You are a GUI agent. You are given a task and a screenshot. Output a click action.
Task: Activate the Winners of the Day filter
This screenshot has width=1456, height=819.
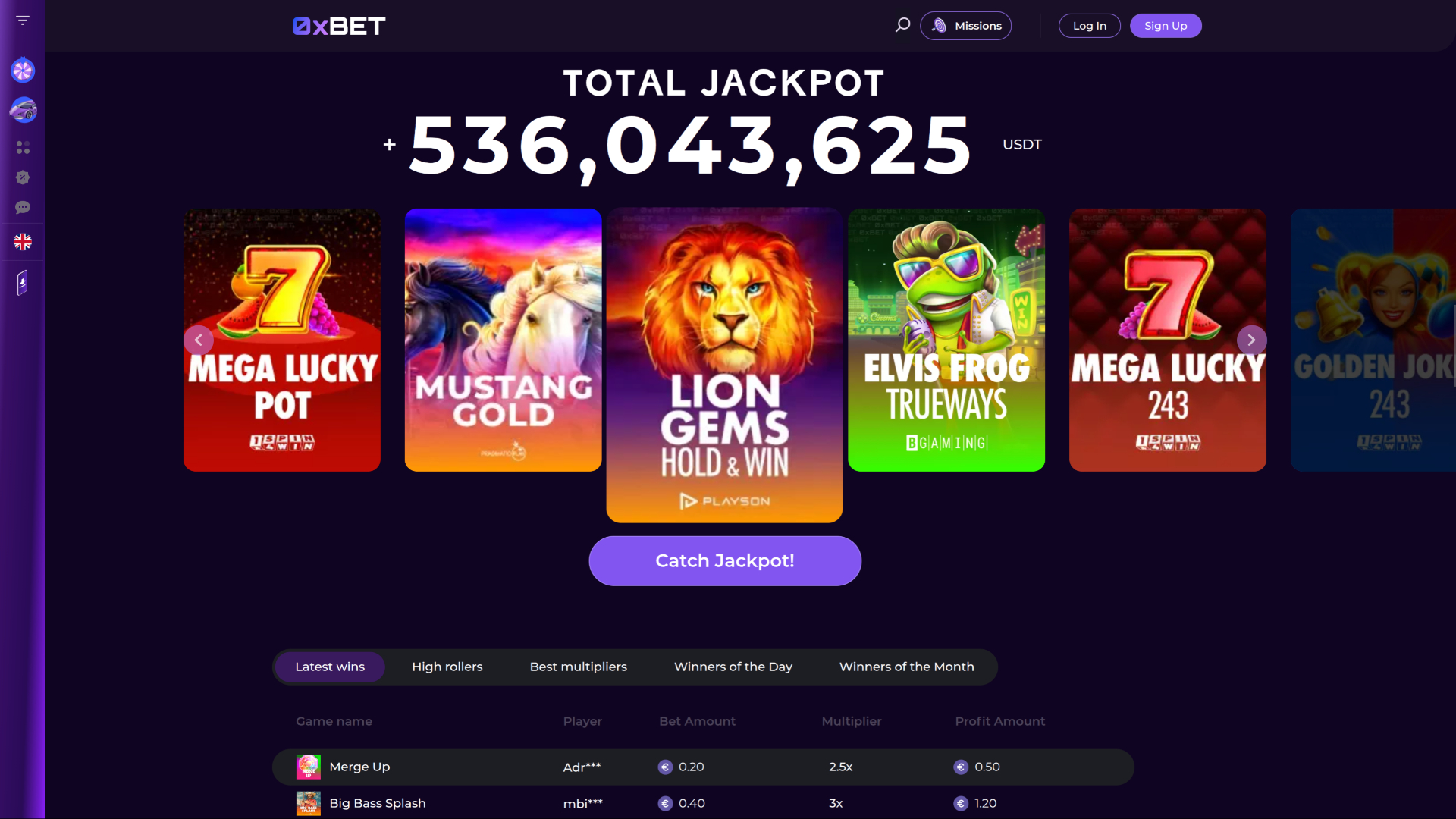click(733, 667)
